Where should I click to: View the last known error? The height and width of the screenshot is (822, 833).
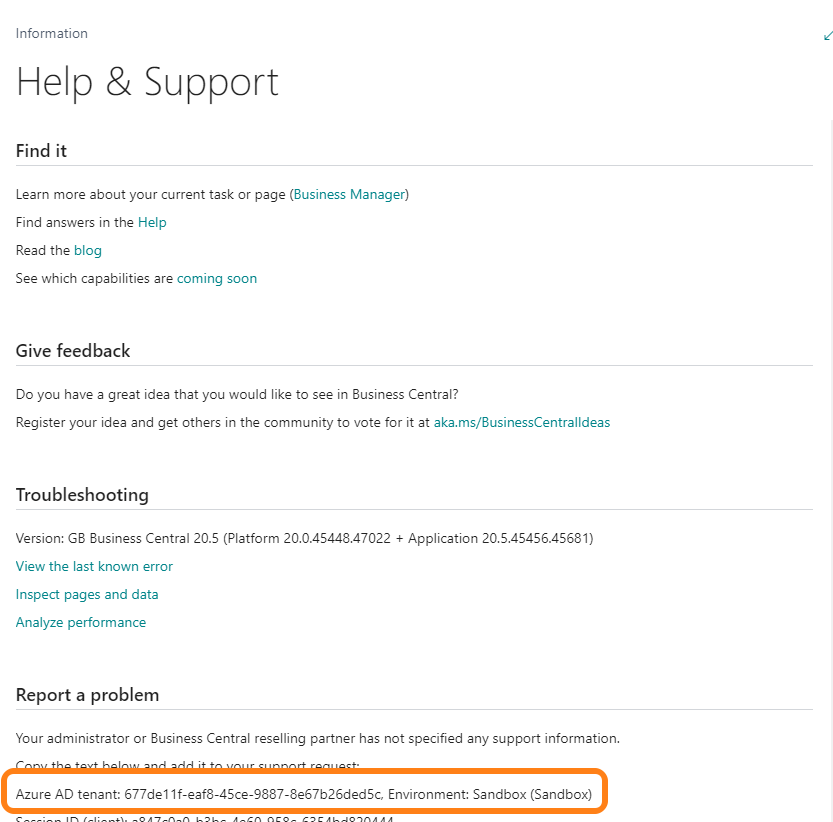94,566
